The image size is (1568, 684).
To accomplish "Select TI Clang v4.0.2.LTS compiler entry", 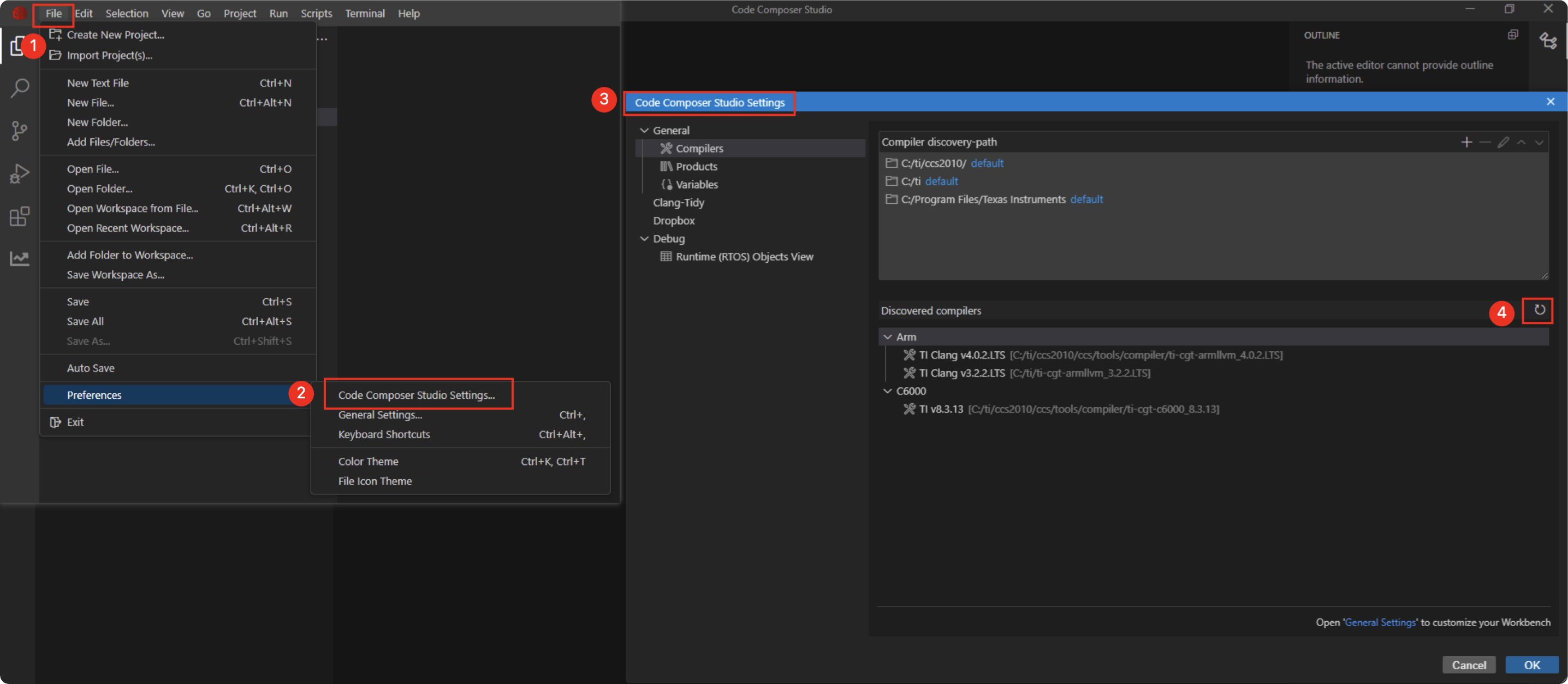I will tap(1215, 355).
